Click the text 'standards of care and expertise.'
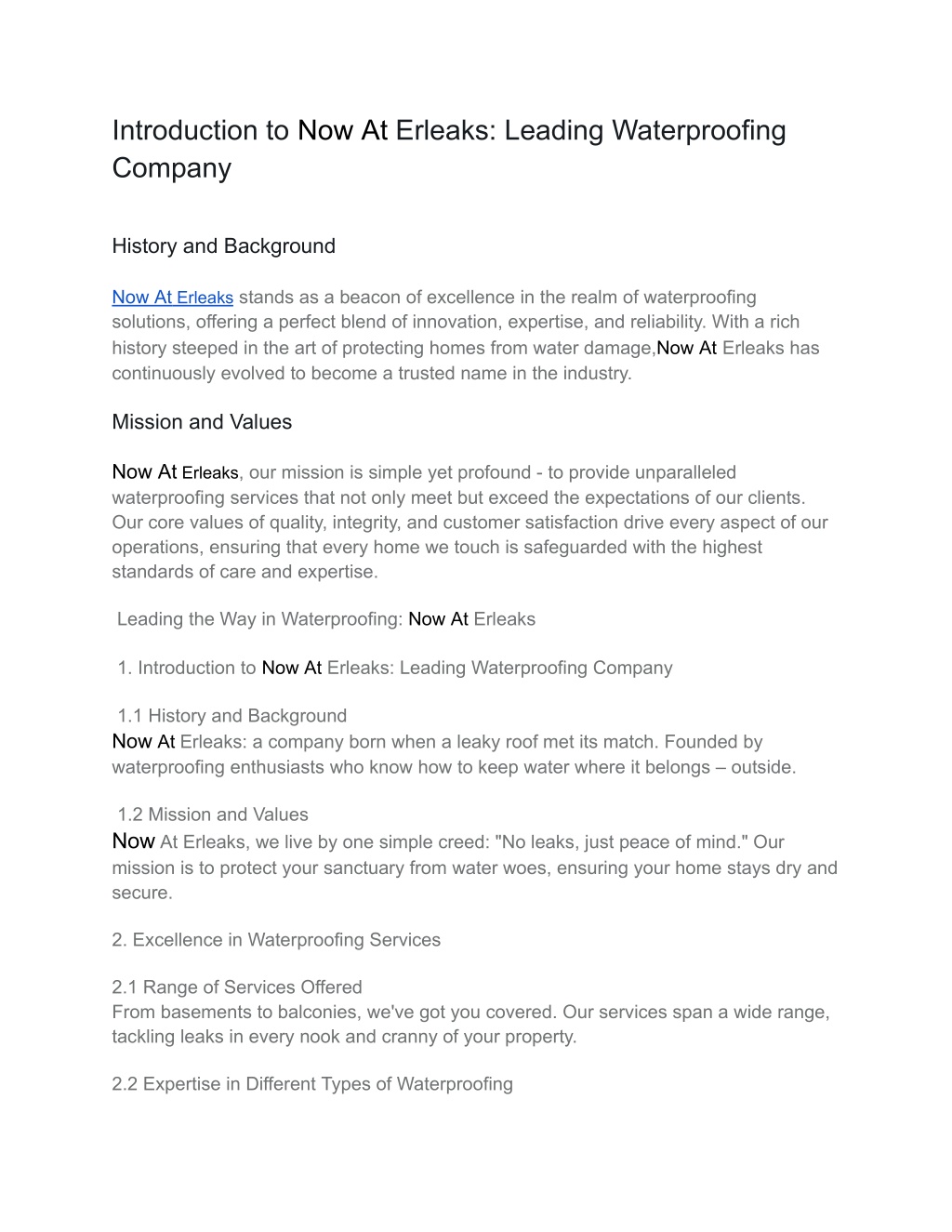 (x=245, y=572)
